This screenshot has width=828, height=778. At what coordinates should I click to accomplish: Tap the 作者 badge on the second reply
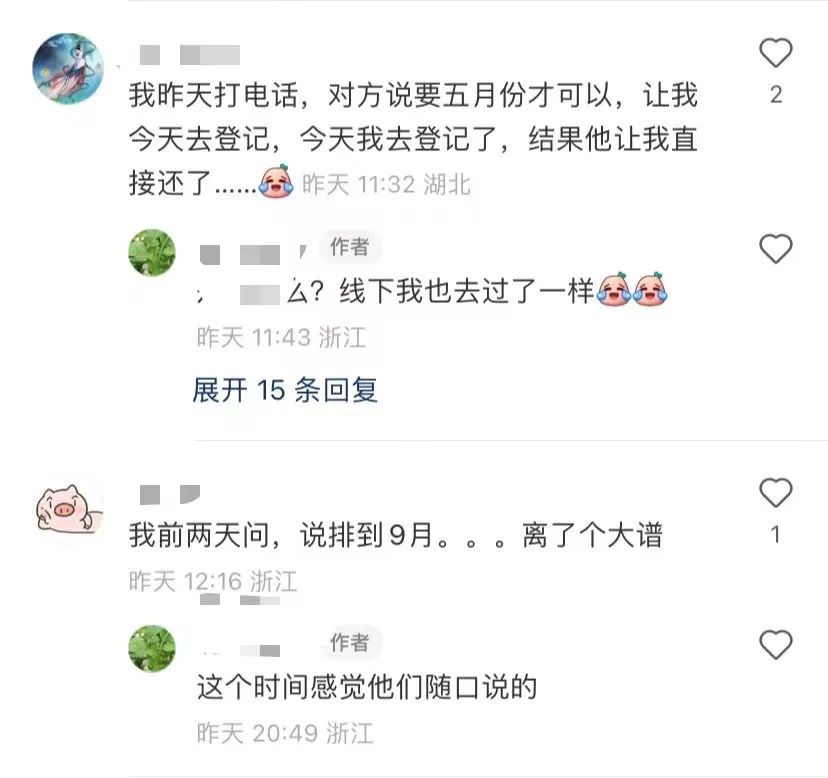point(350,643)
